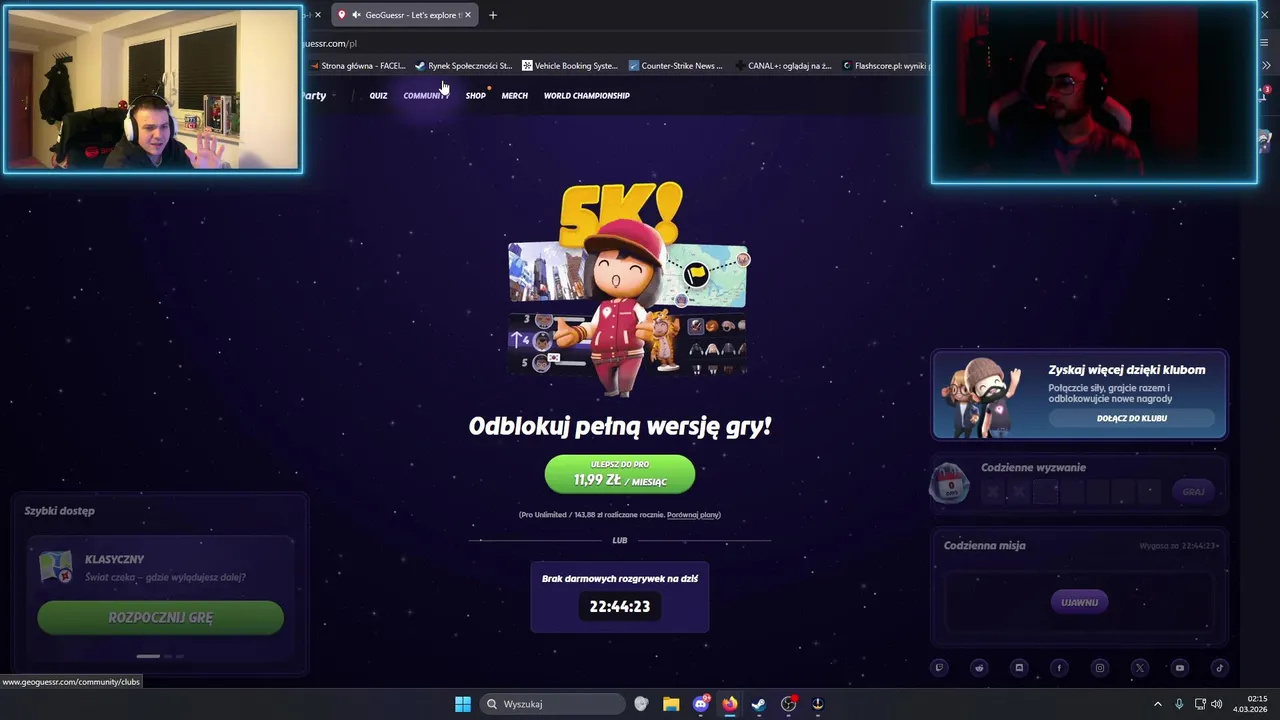The image size is (1280, 720).
Task: Click the 'Szybki dostęp' heading
Action: [x=60, y=511]
